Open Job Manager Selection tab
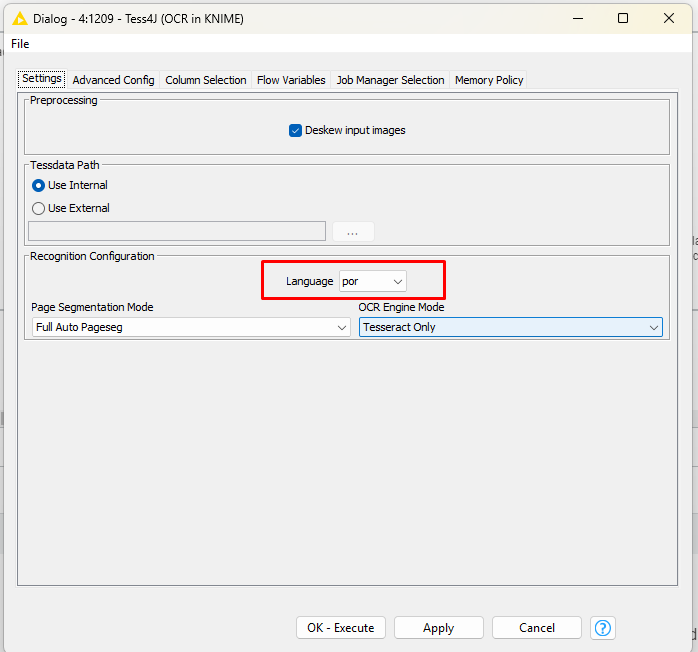The width and height of the screenshot is (698, 652). [x=390, y=80]
